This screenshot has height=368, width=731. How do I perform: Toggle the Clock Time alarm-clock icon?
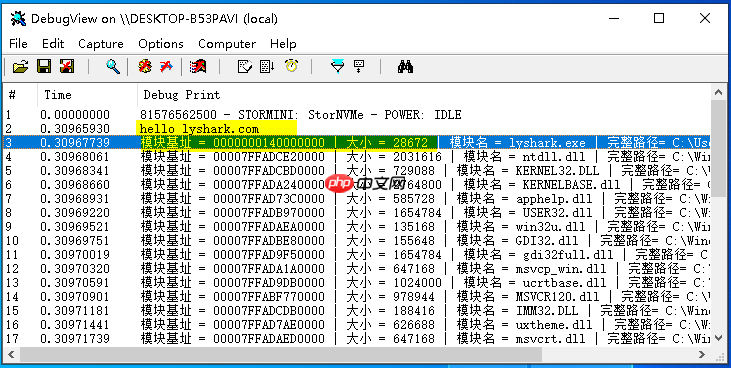coord(292,66)
